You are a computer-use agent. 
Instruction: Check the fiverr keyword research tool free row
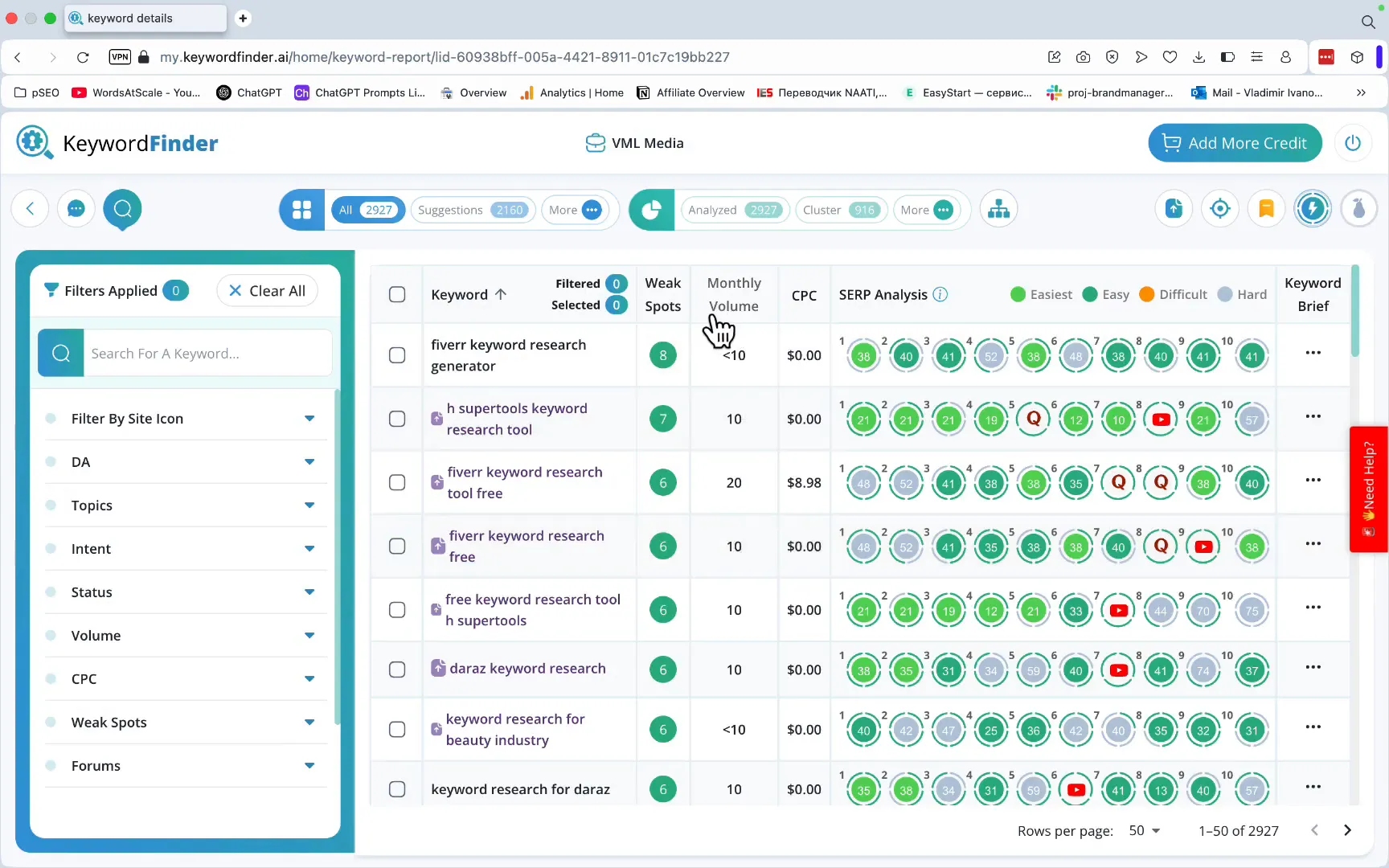coord(397,482)
